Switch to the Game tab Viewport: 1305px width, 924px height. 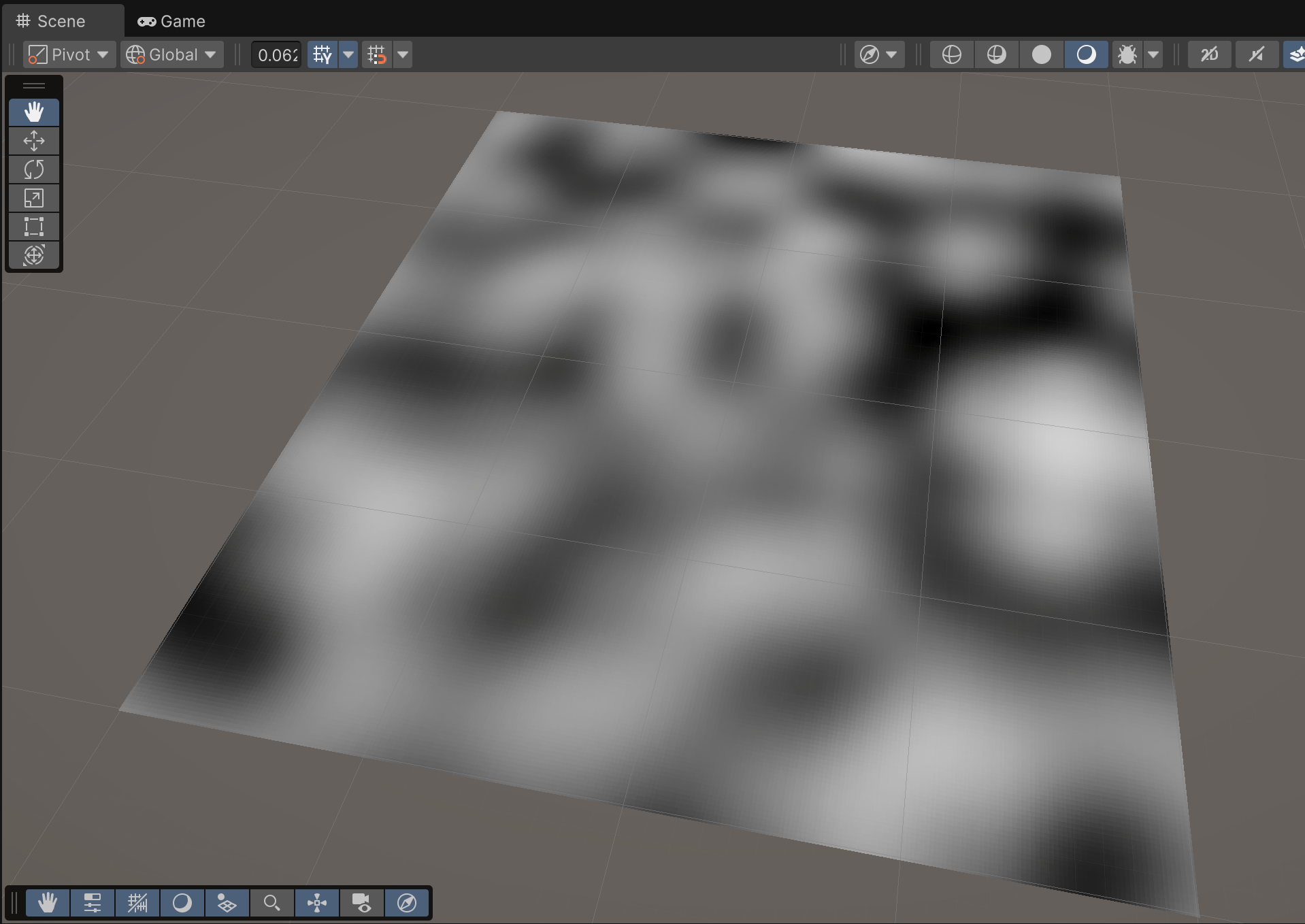click(x=171, y=21)
